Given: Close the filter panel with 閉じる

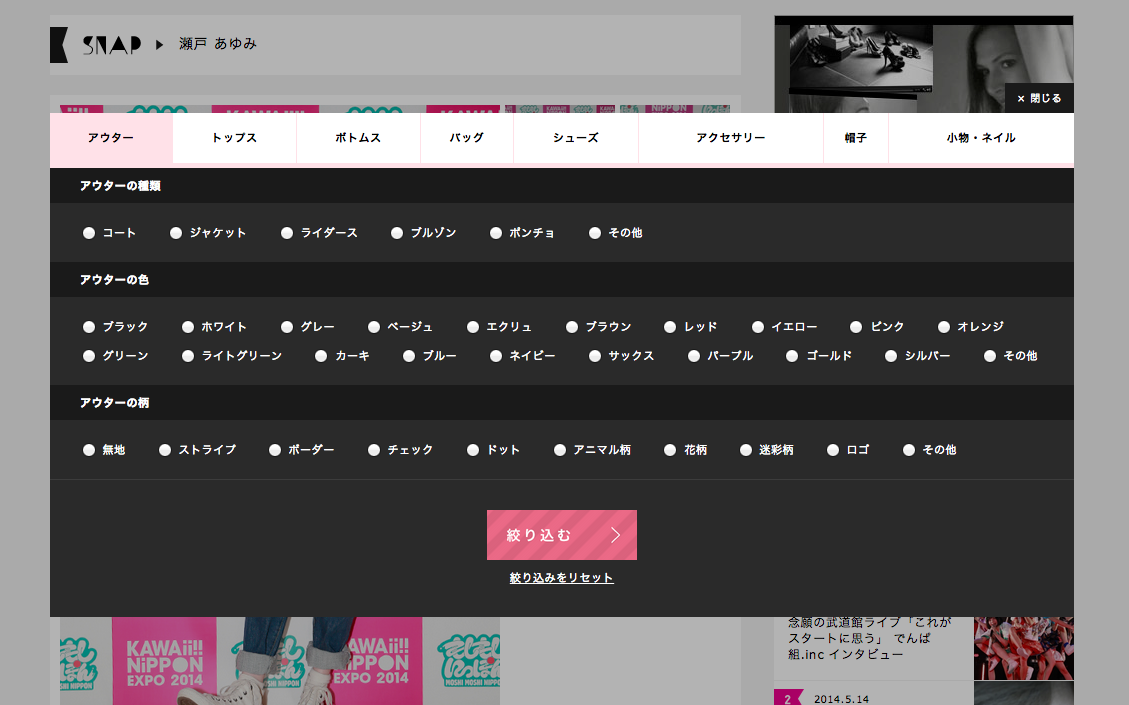Looking at the screenshot, I should [1039, 98].
